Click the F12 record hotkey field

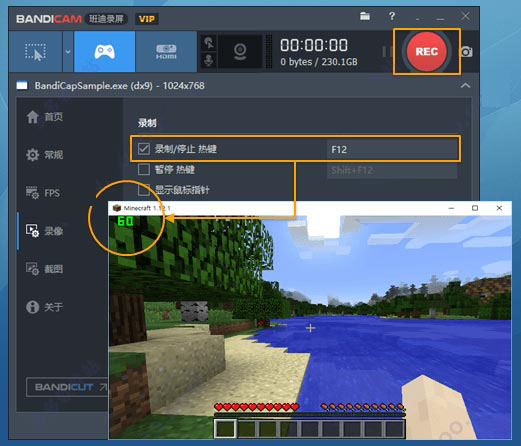[x=392, y=149]
